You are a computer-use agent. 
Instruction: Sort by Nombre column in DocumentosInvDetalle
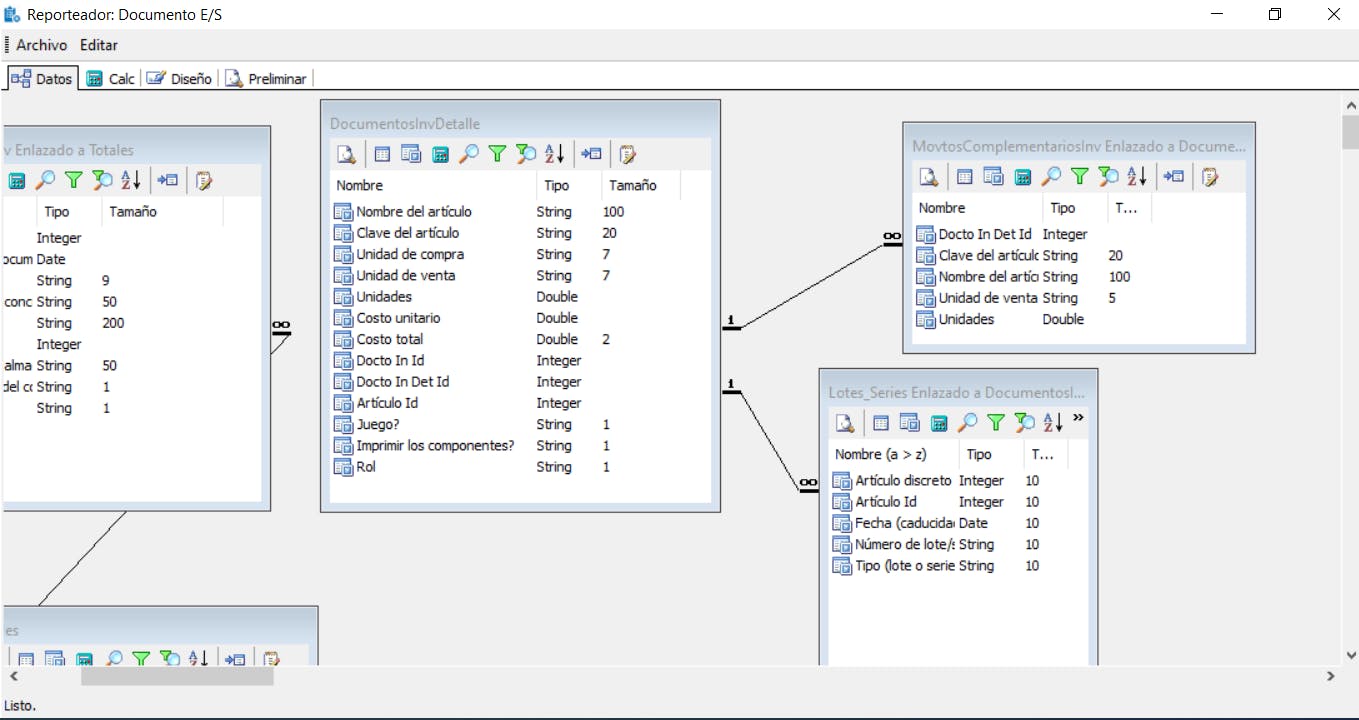click(432, 185)
